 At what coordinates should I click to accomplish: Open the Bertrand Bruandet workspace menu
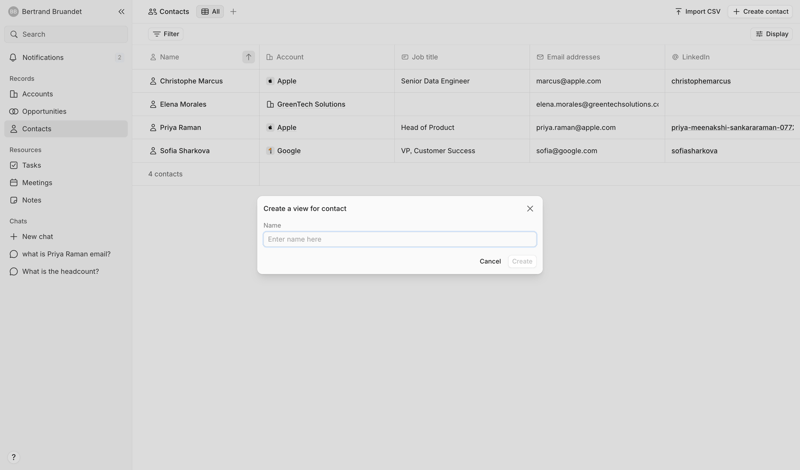click(45, 11)
